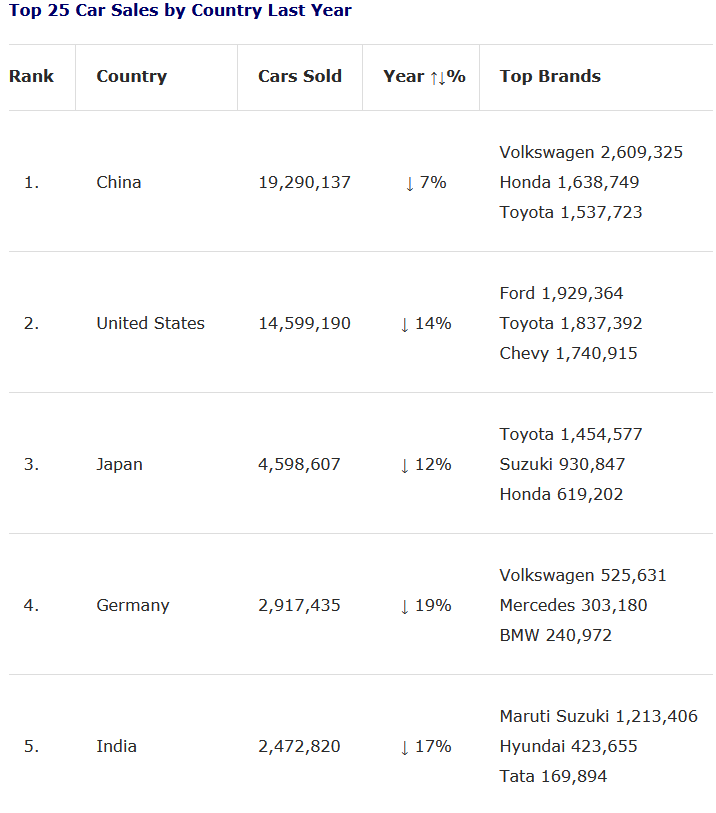
Task: Click Maruti Suzuki 1,213,406 in India row
Action: [598, 716]
